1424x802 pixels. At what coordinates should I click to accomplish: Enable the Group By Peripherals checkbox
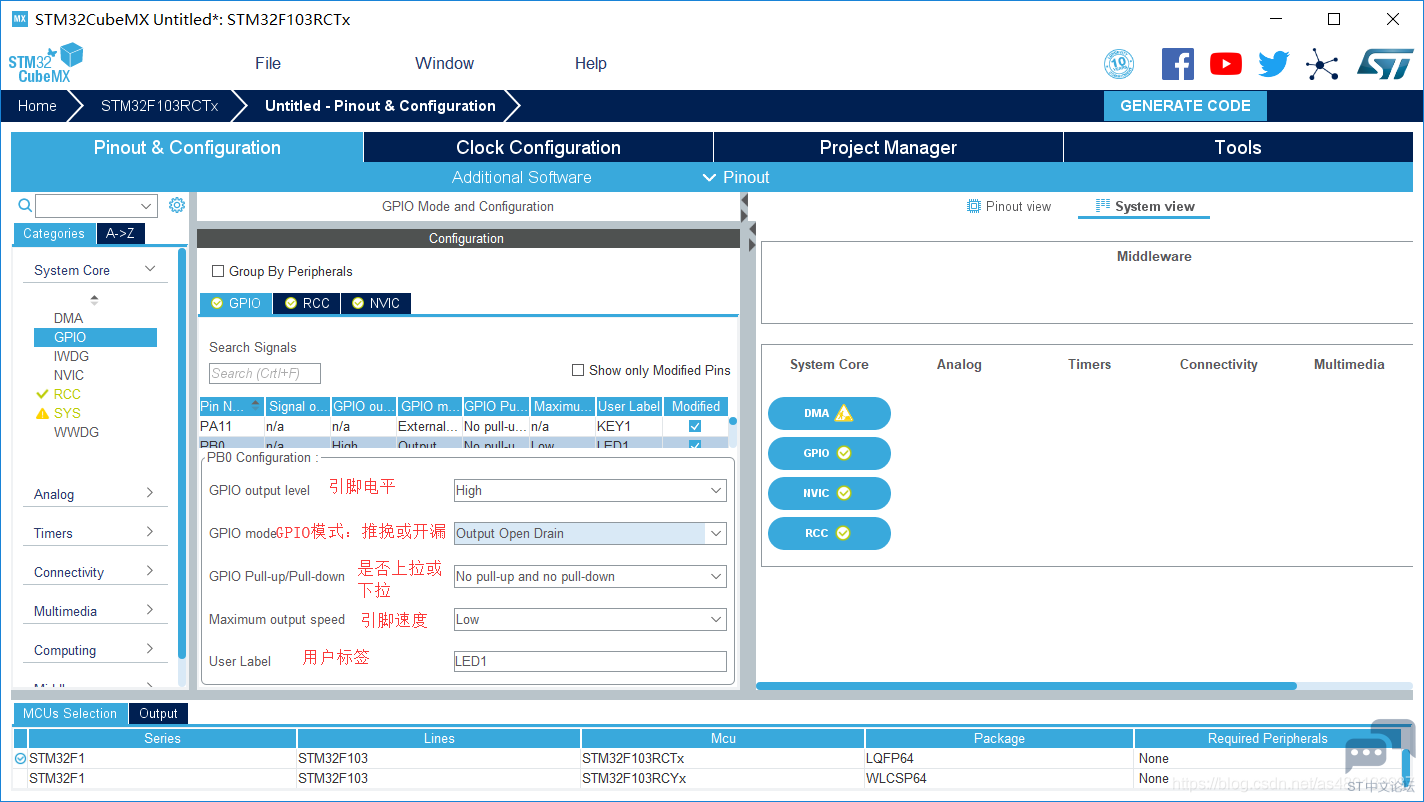(x=218, y=271)
